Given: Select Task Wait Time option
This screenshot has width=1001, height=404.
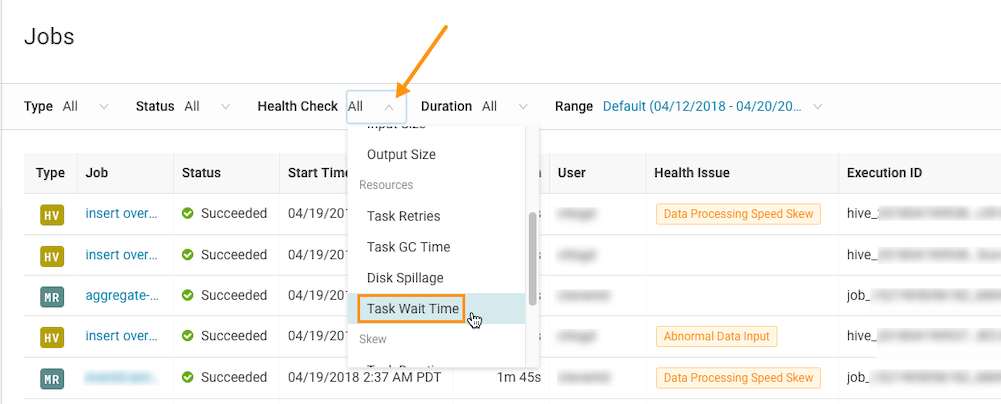Looking at the screenshot, I should [413, 309].
